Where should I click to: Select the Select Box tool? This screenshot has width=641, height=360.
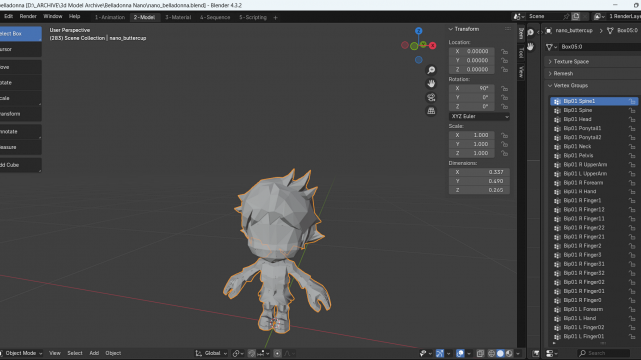(x=20, y=34)
